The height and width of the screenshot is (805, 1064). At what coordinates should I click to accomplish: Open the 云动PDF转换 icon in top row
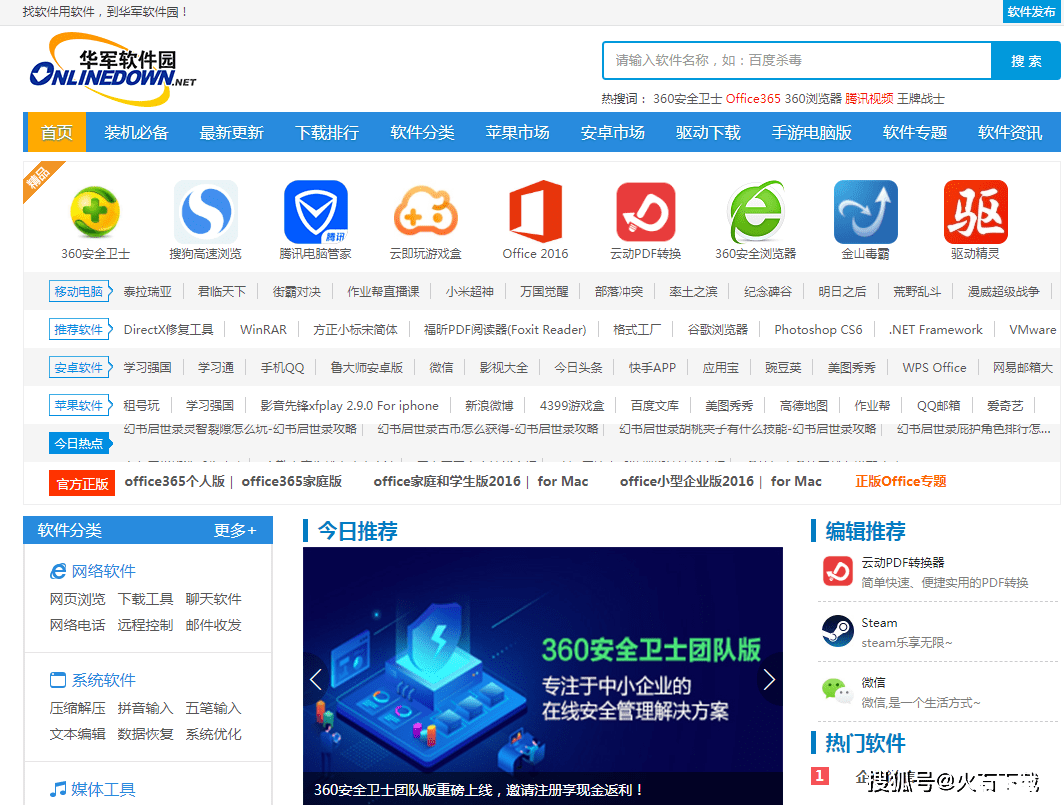pyautogui.click(x=645, y=212)
